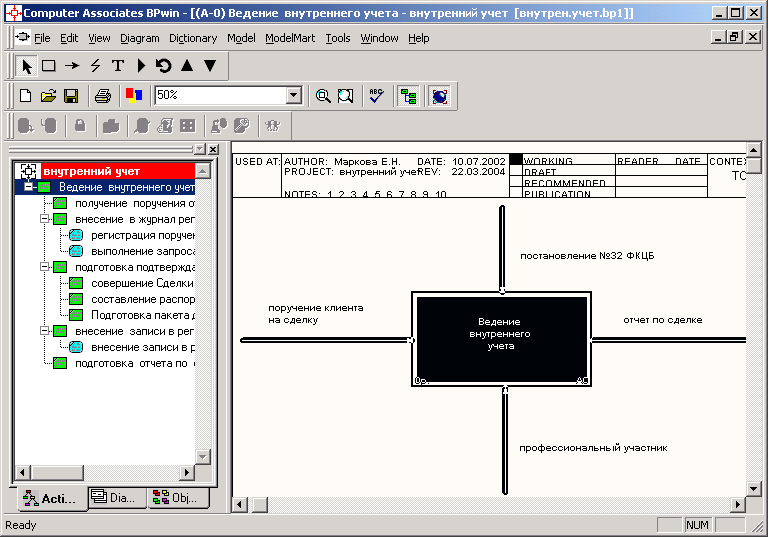Viewport: 768px width, 537px height.
Task: Toggle the Model Explorer tree icon
Action: [x=408, y=96]
